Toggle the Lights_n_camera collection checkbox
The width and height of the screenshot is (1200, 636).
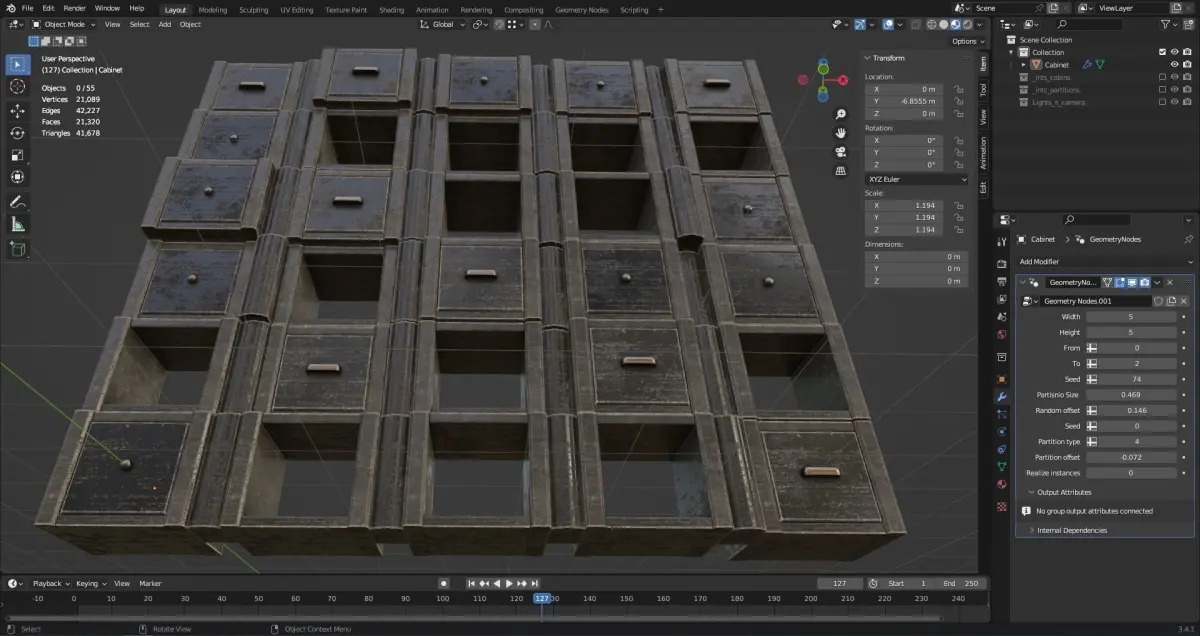point(1161,102)
